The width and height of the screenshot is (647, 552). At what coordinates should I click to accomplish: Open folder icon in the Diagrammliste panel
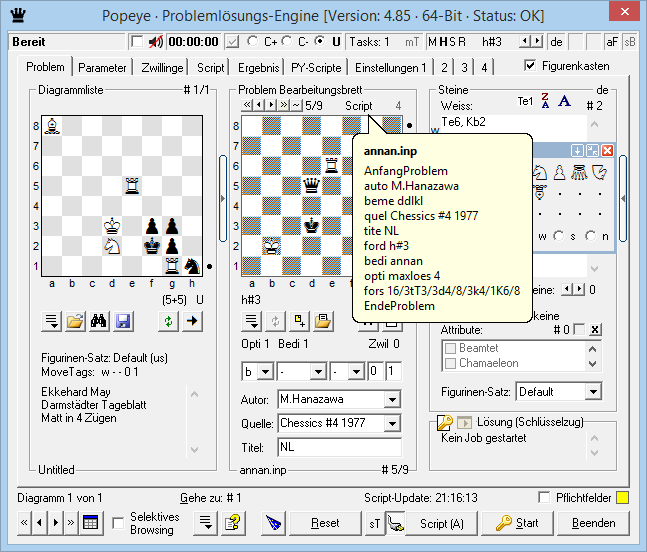pyautogui.click(x=76, y=321)
